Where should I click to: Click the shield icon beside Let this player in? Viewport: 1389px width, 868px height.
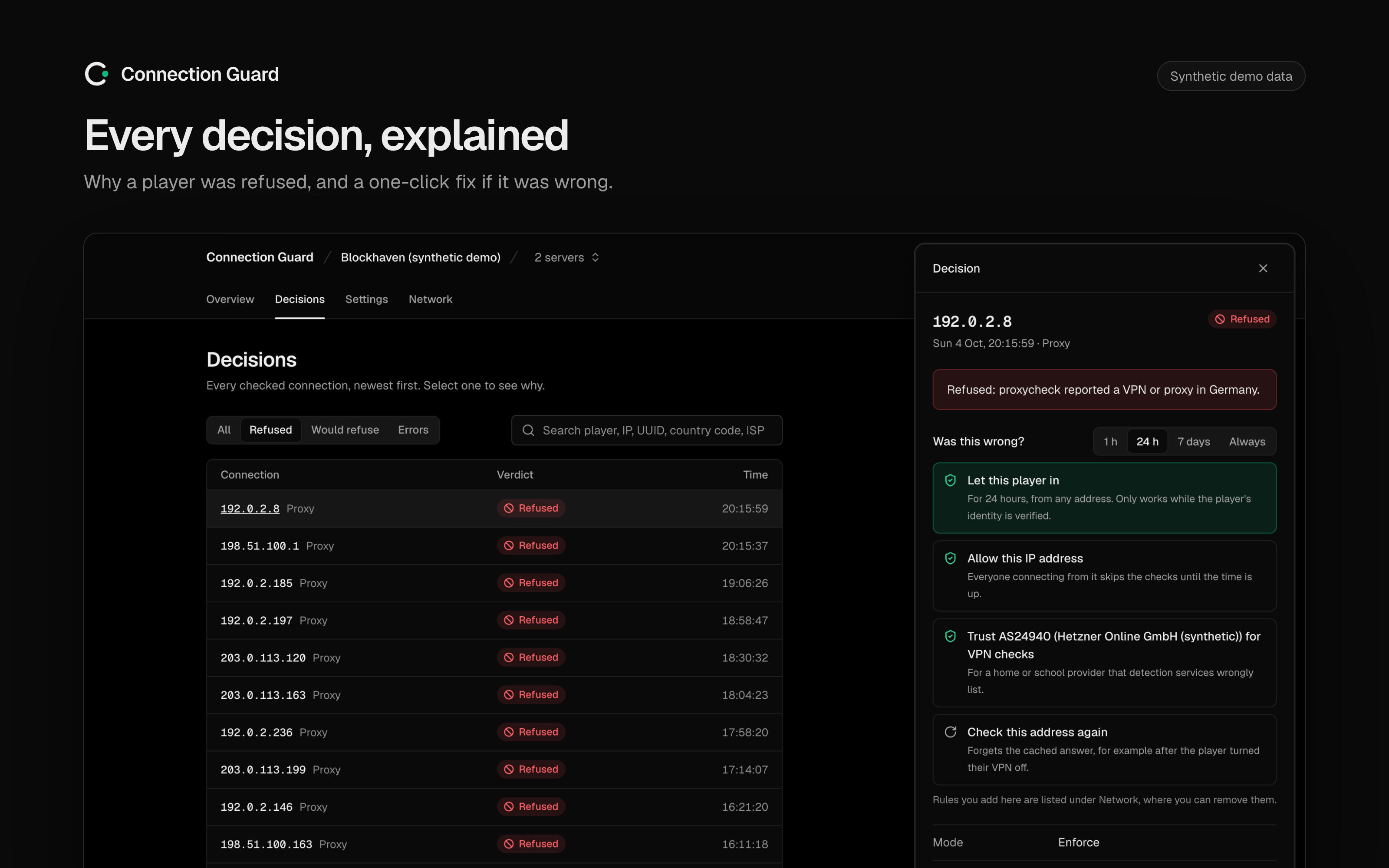click(951, 480)
